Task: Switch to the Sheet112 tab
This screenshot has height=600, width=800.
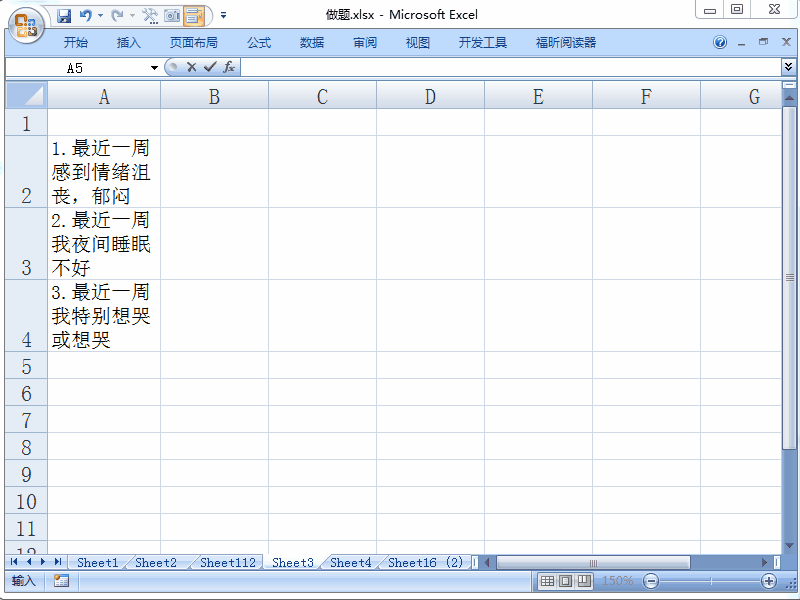Action: coord(228,562)
